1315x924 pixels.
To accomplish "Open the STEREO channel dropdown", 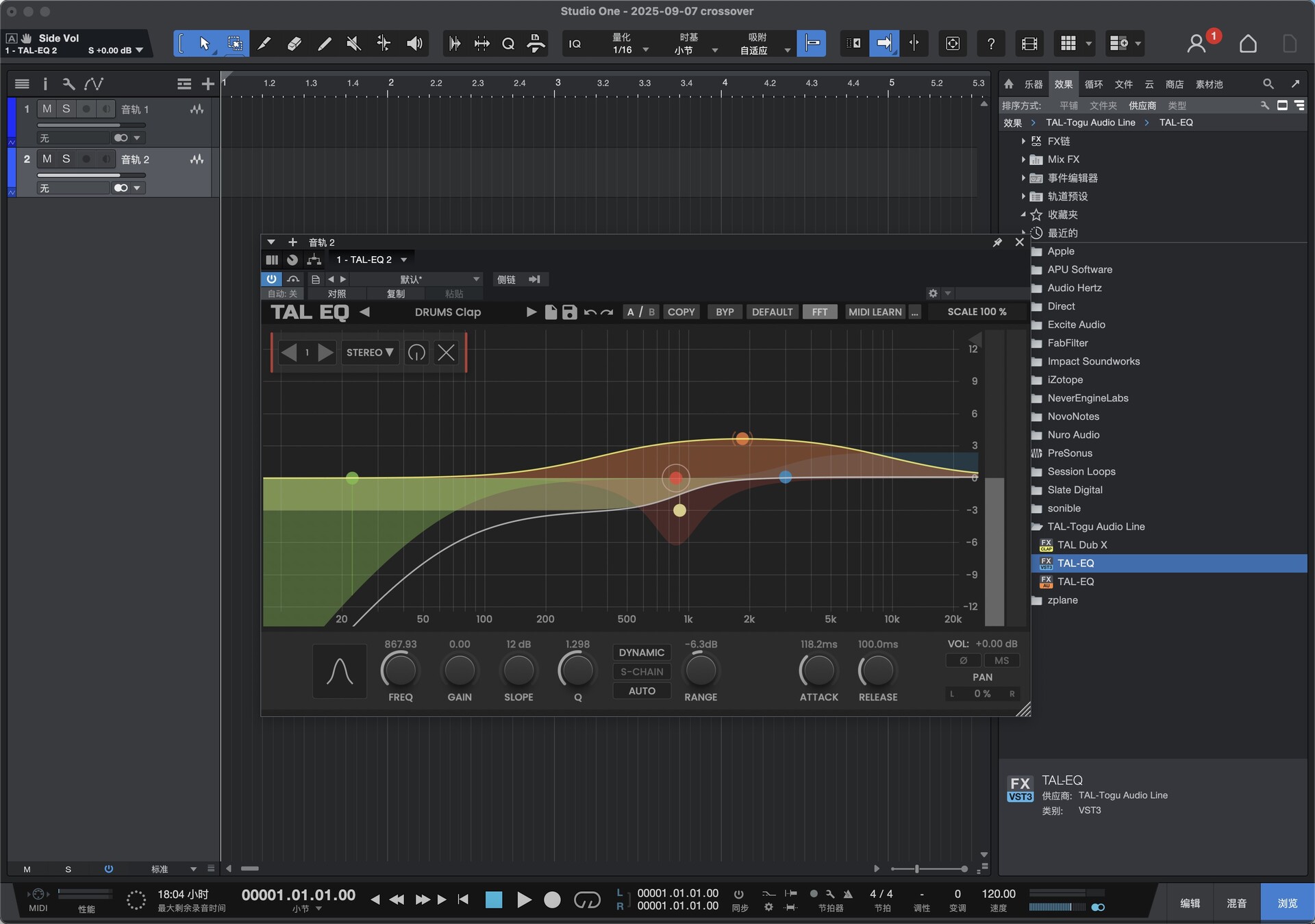I will tap(370, 353).
